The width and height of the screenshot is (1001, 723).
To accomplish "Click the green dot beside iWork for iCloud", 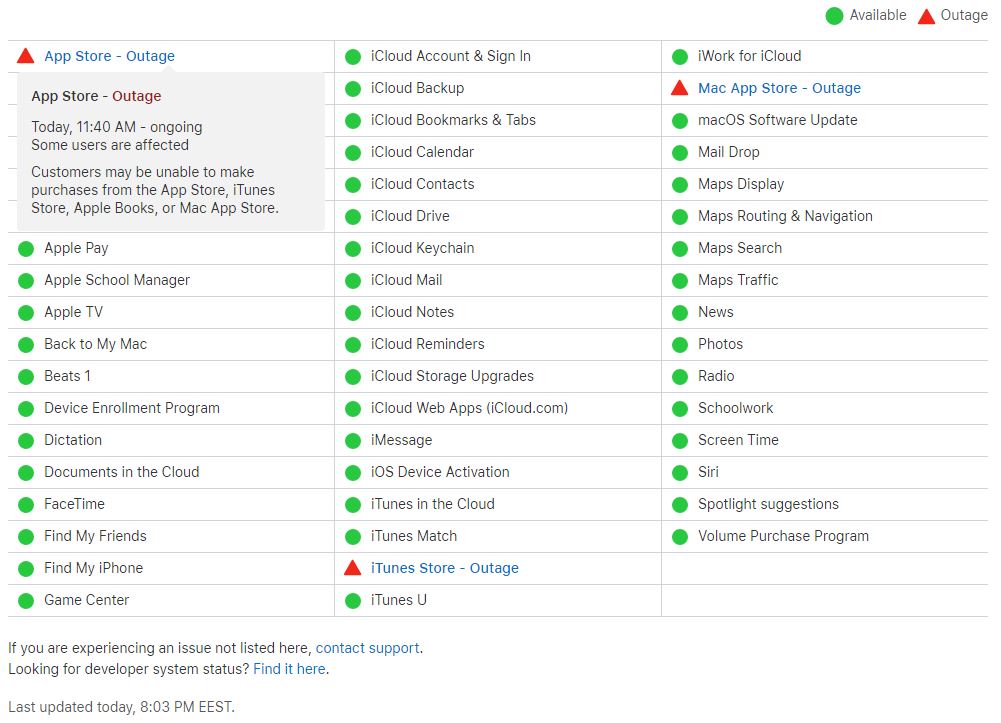I will [680, 57].
